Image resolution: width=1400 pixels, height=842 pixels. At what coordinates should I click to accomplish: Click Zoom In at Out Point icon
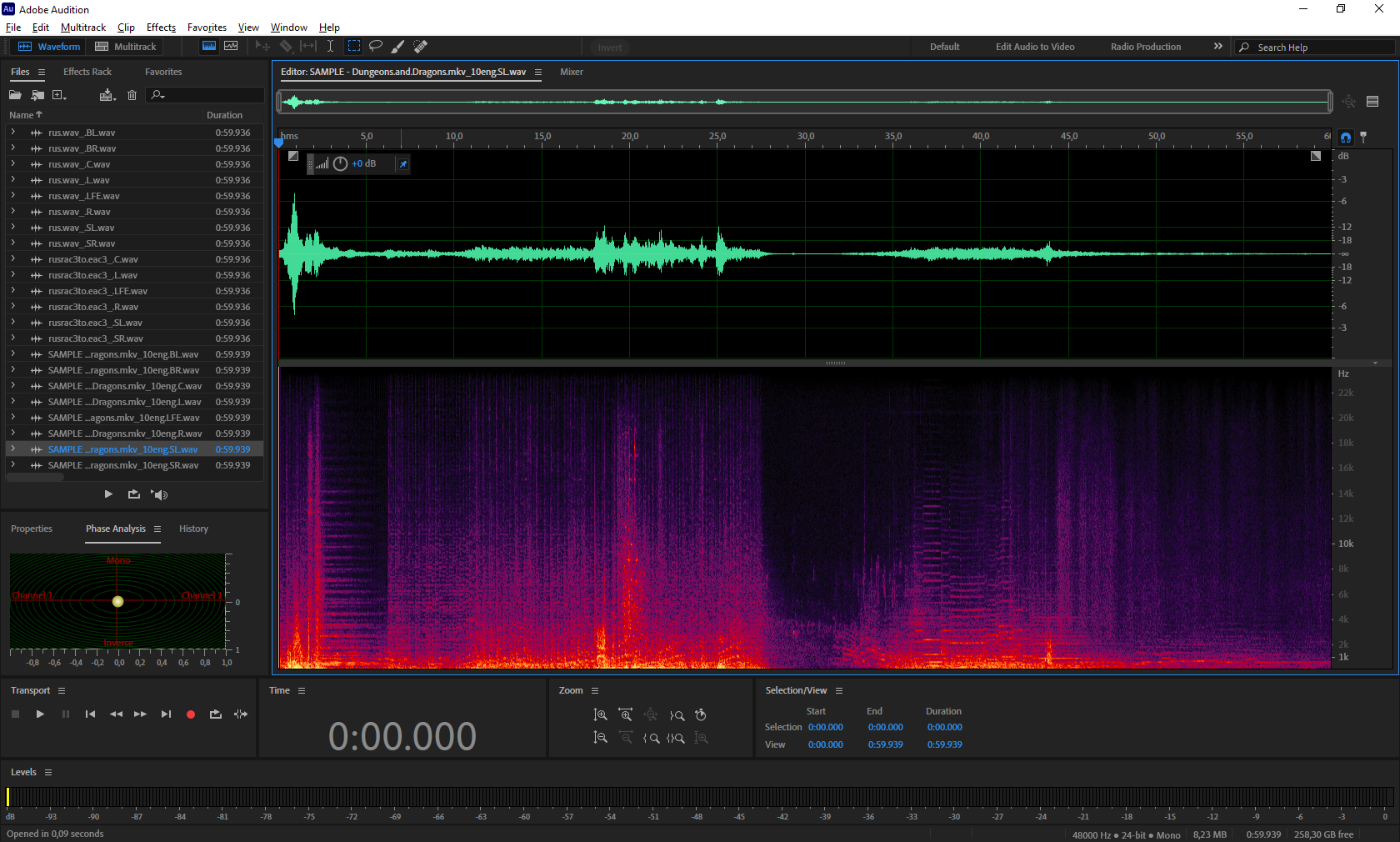(x=677, y=715)
